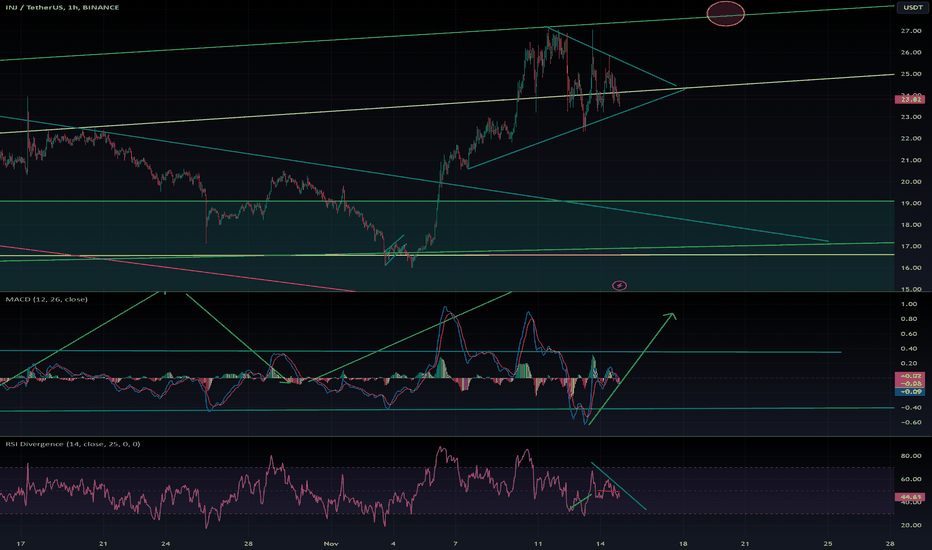
Task: Click the date label 18 on time axis
Action: pos(683,544)
